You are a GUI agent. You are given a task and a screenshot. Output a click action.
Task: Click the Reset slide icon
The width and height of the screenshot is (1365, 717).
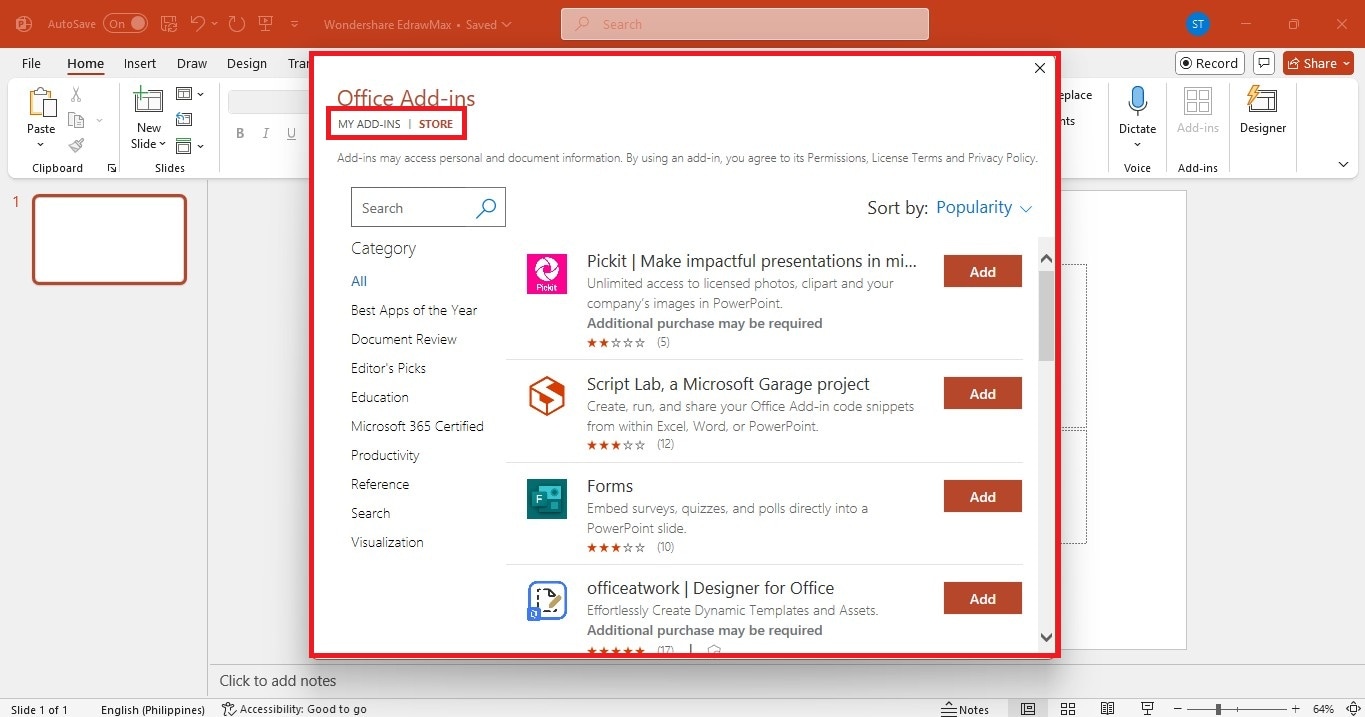(x=183, y=120)
